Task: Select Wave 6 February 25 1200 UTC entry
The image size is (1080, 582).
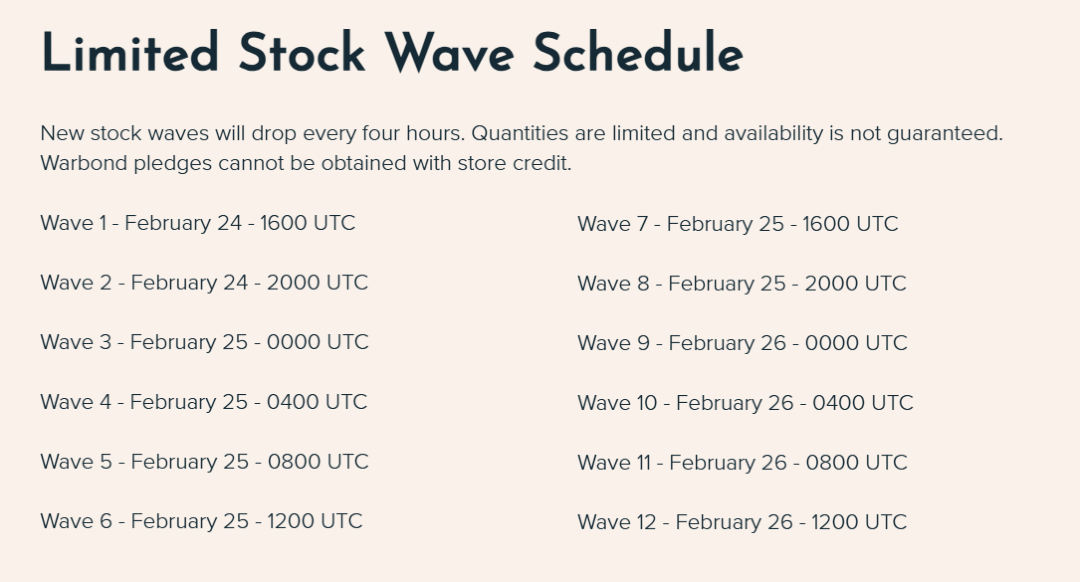Action: (201, 521)
